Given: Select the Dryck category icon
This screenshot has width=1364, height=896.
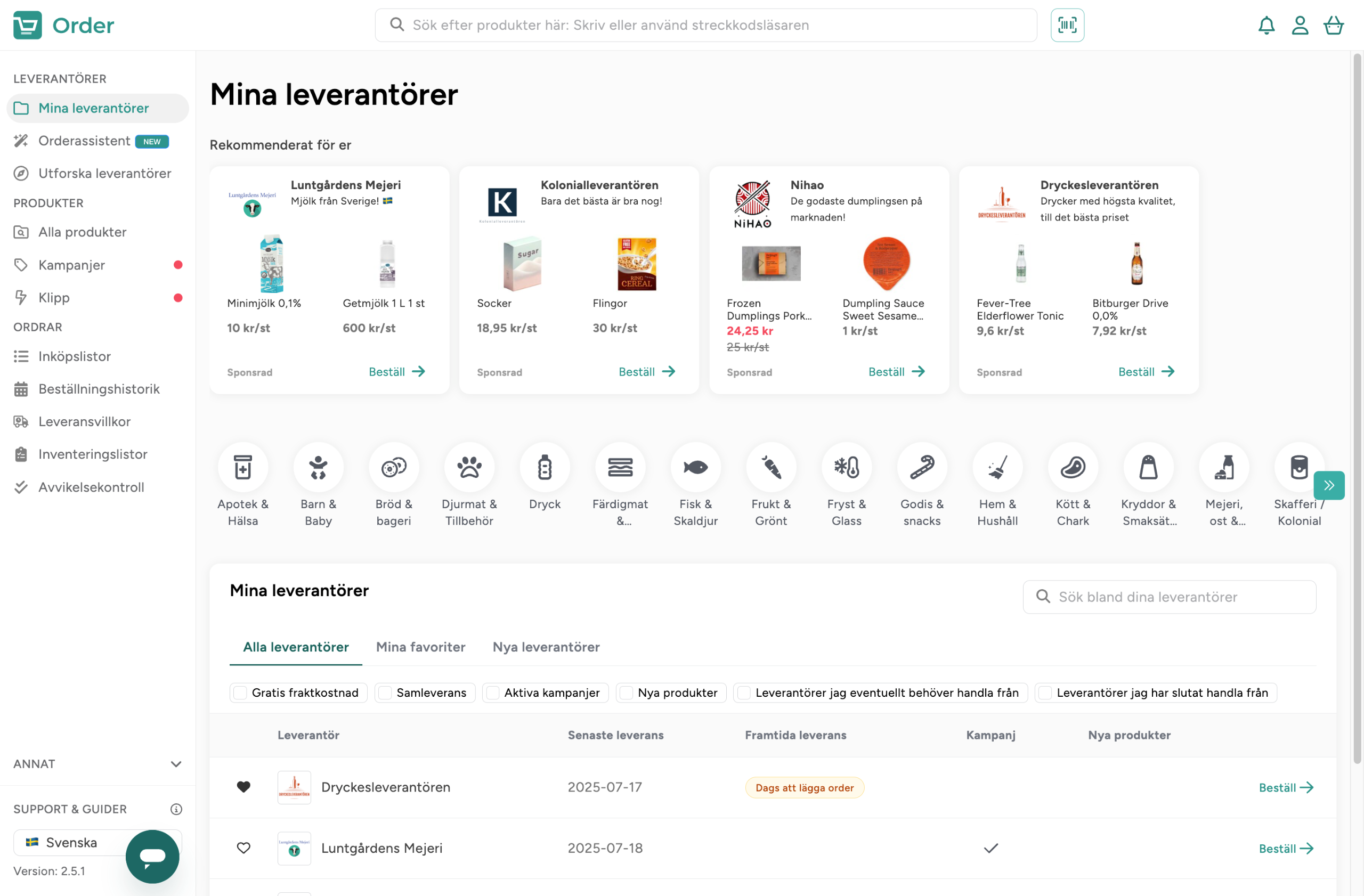Looking at the screenshot, I should point(545,468).
